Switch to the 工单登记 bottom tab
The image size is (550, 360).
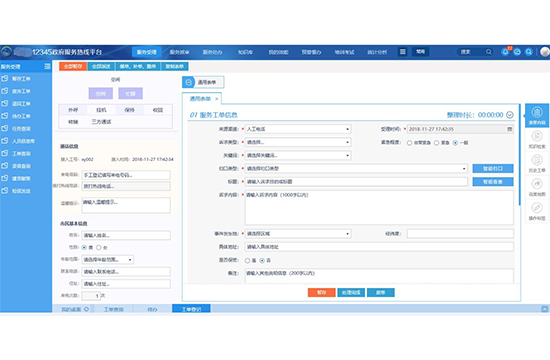point(191,309)
